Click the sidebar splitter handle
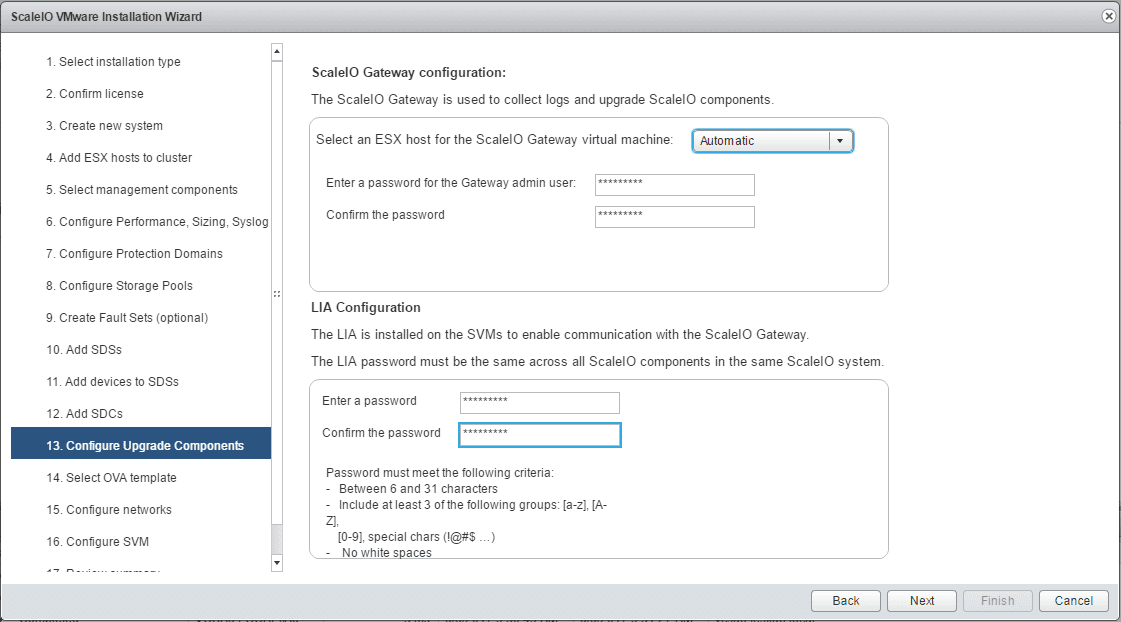The height and width of the screenshot is (622, 1121). (277, 294)
